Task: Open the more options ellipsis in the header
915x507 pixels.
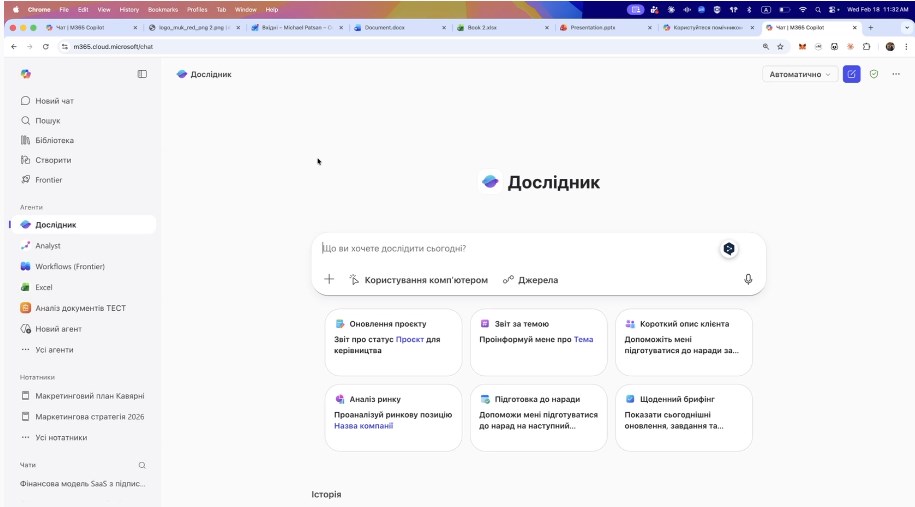Action: tap(896, 74)
